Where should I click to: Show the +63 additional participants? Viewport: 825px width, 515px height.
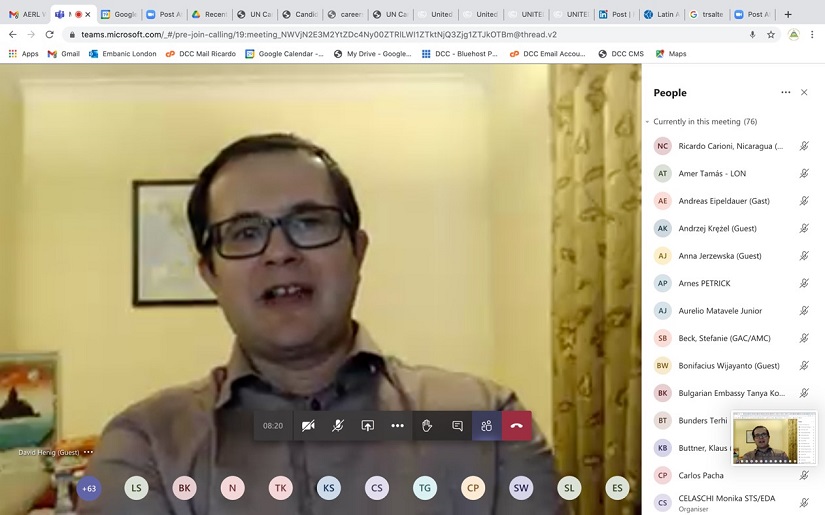tap(89, 488)
